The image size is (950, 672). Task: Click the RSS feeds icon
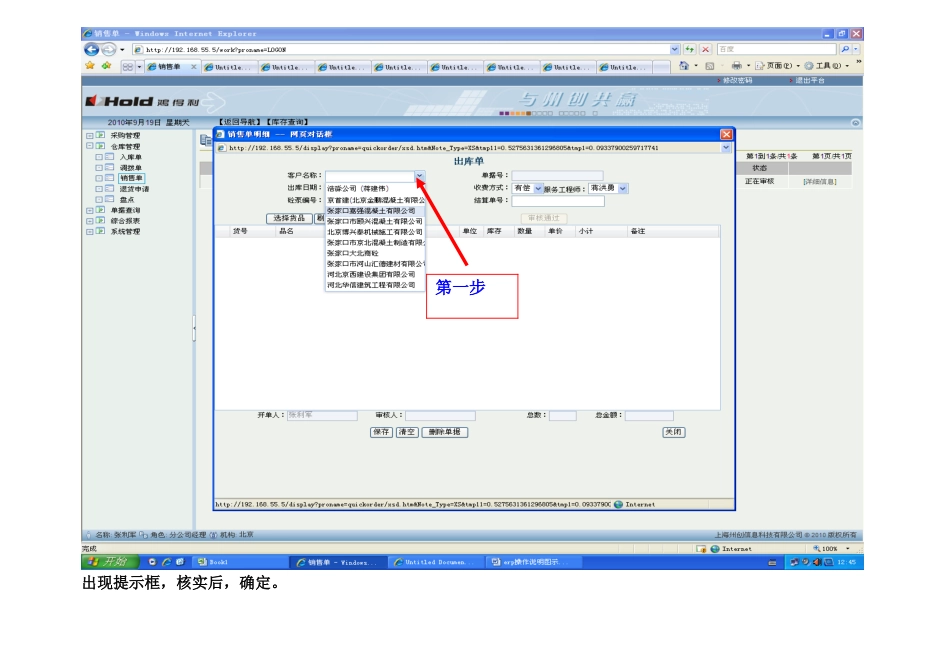(709, 66)
